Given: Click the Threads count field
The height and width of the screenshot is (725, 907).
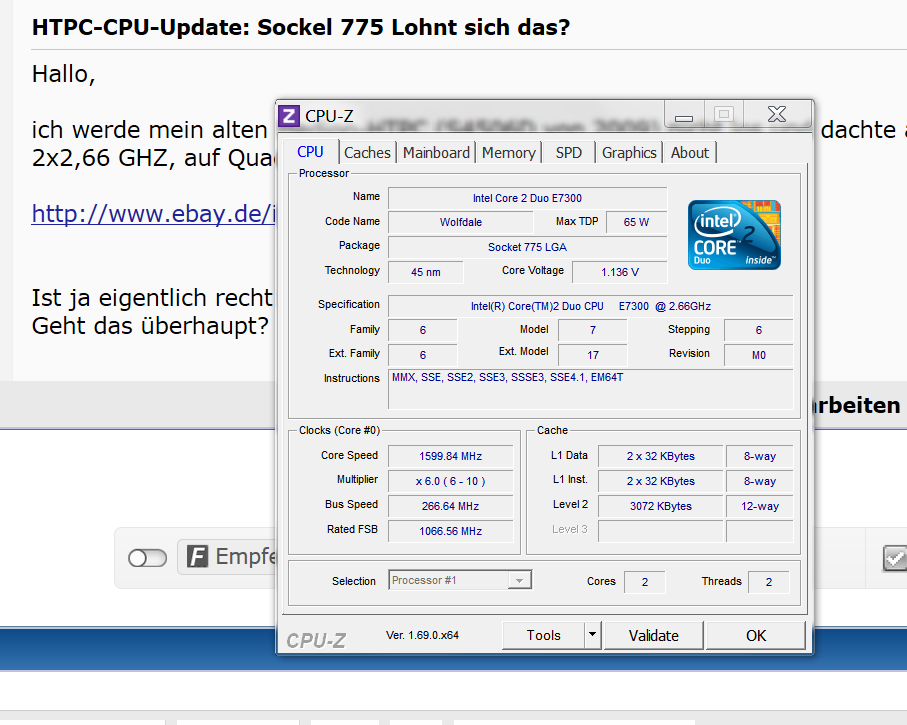Looking at the screenshot, I should point(768,582).
